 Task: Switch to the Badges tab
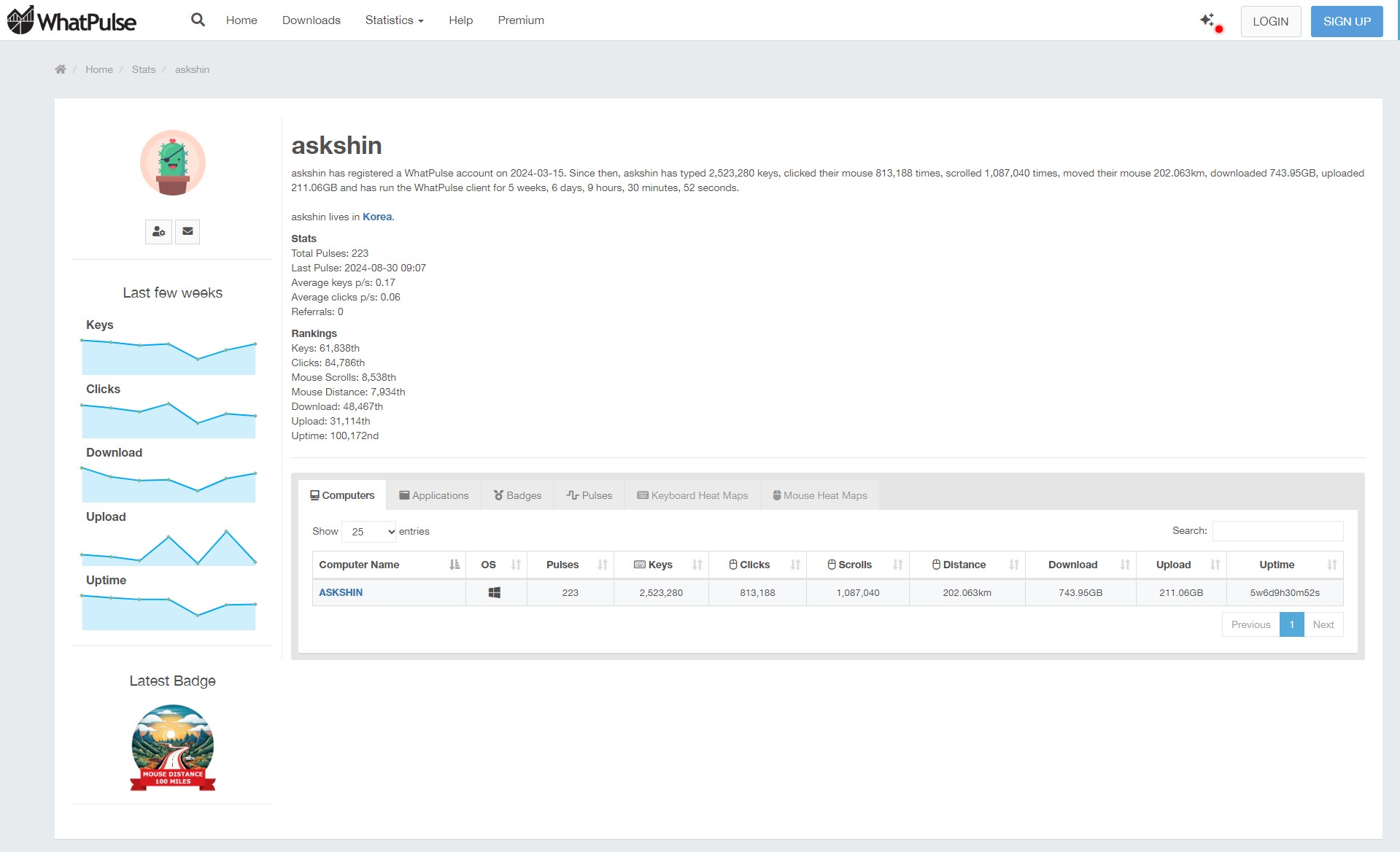point(518,495)
